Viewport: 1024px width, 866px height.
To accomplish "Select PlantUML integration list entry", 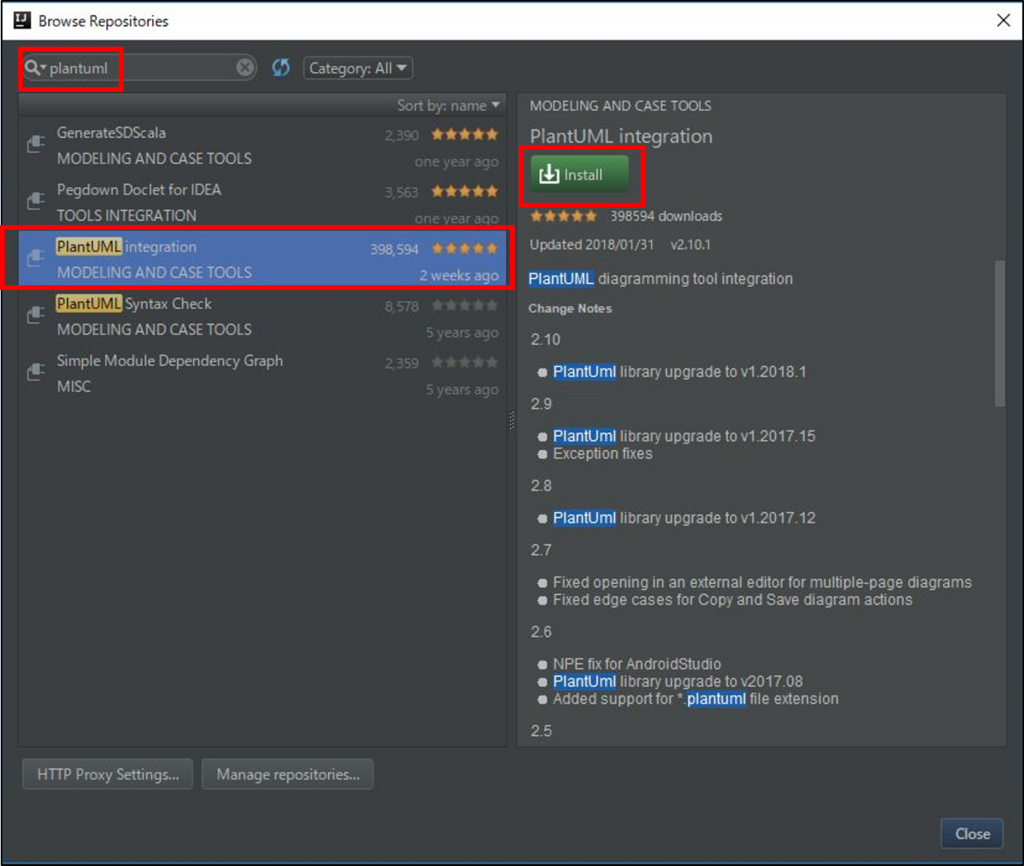I will [x=263, y=259].
